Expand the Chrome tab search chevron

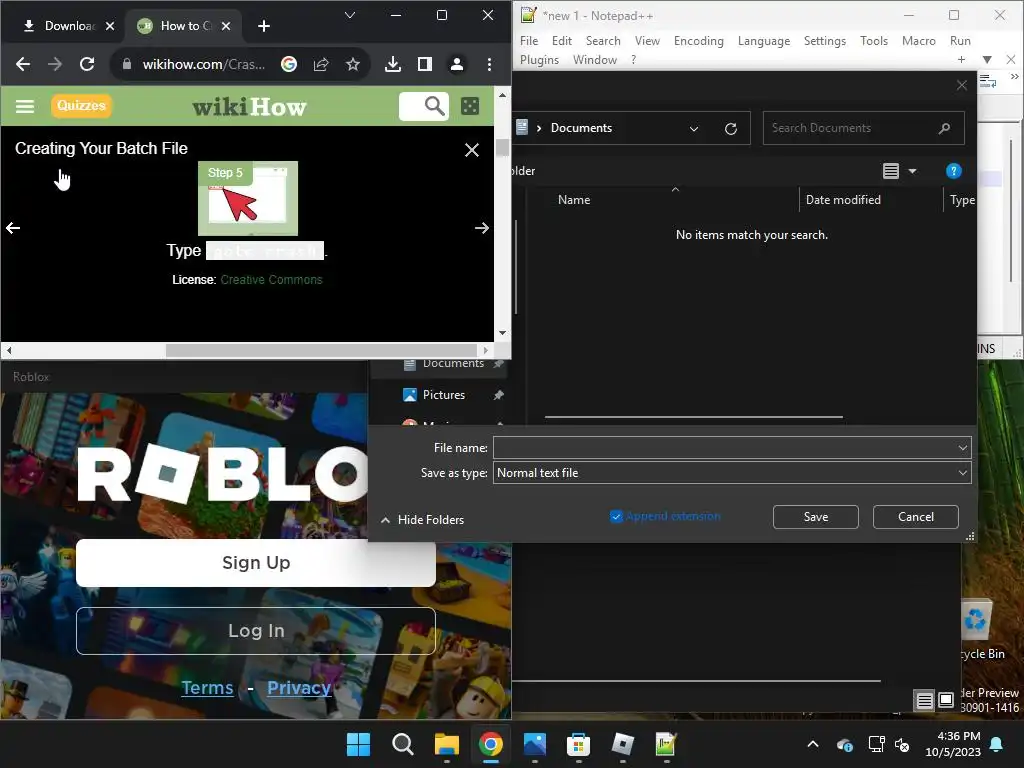tap(350, 15)
